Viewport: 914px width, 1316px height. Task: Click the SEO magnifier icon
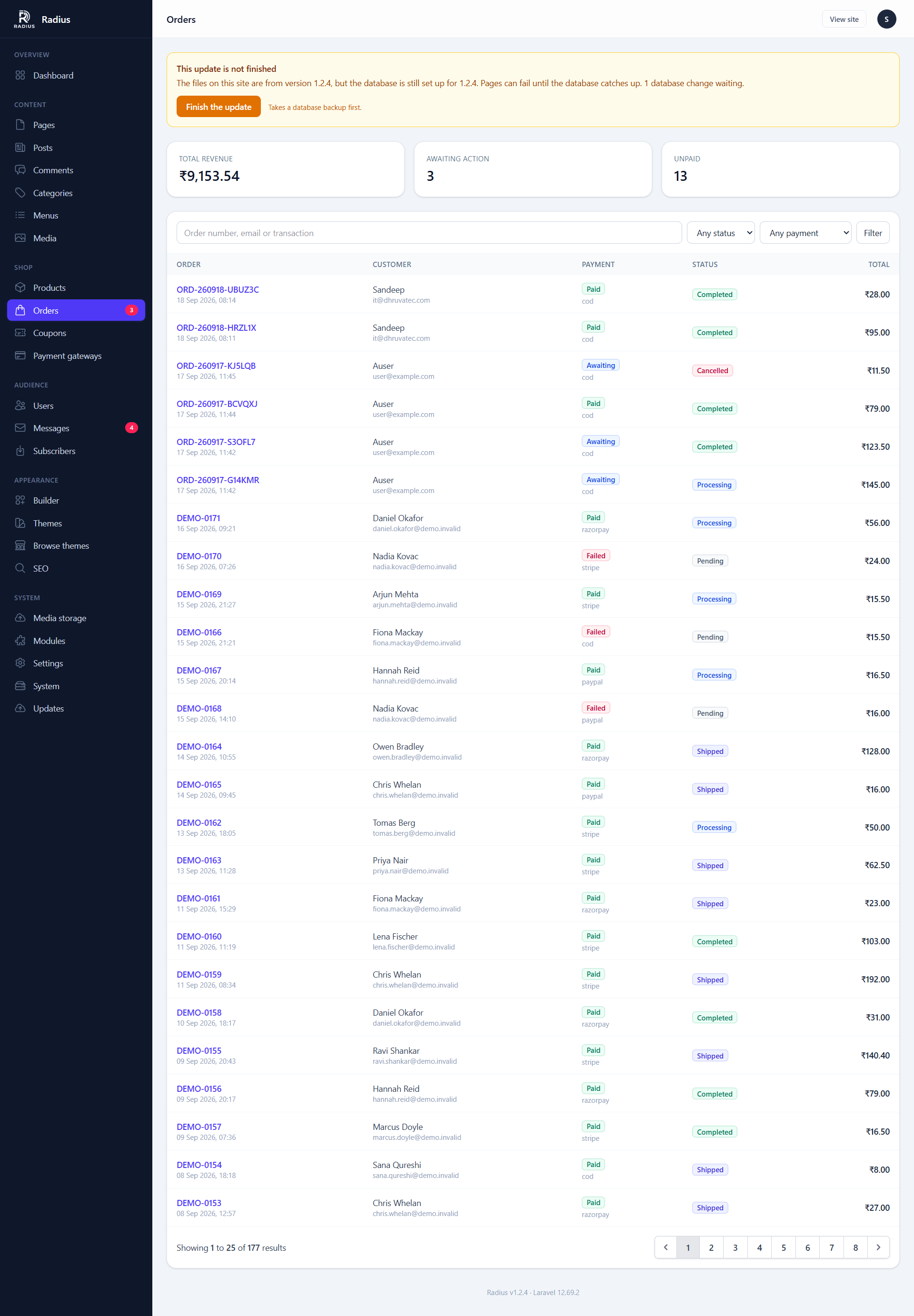pyautogui.click(x=20, y=568)
